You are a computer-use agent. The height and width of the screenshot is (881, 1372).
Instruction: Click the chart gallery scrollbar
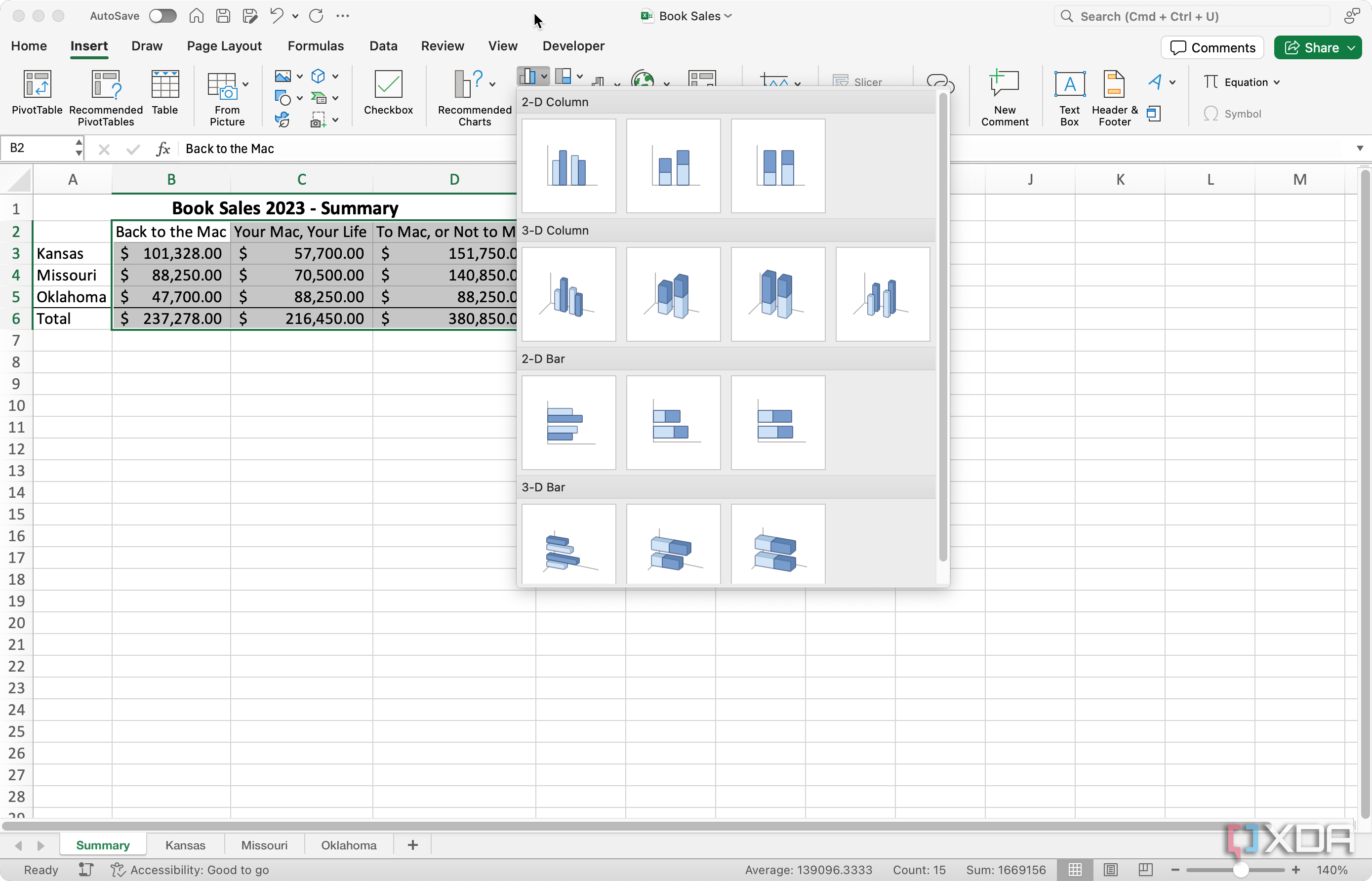coord(942,327)
